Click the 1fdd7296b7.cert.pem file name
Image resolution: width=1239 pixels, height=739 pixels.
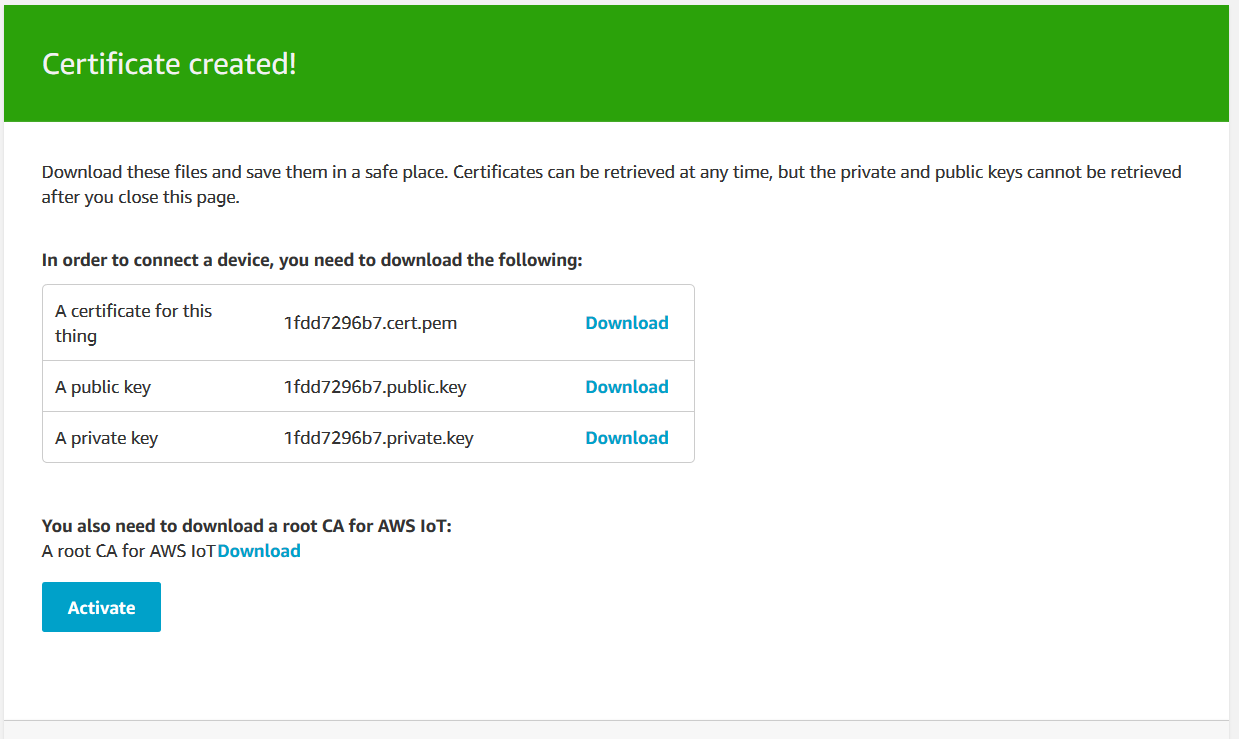pos(371,323)
